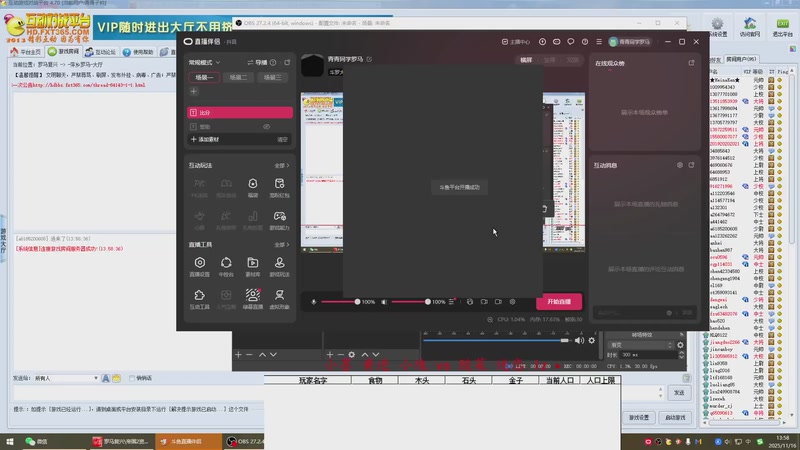Mute the microphone in the control bar

314,302
